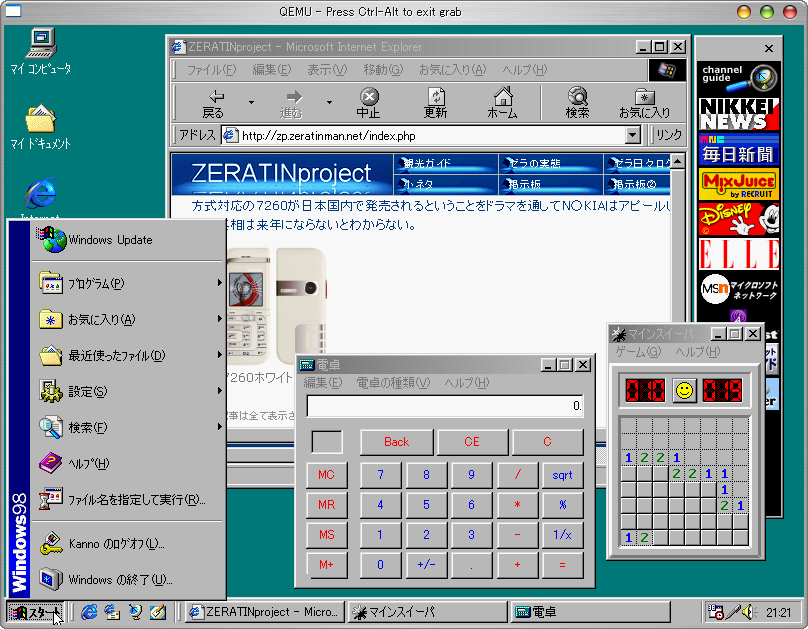808x629 pixels.
Task: Click the Forward arrow in Internet Explorer toolbar
Action: (292, 104)
